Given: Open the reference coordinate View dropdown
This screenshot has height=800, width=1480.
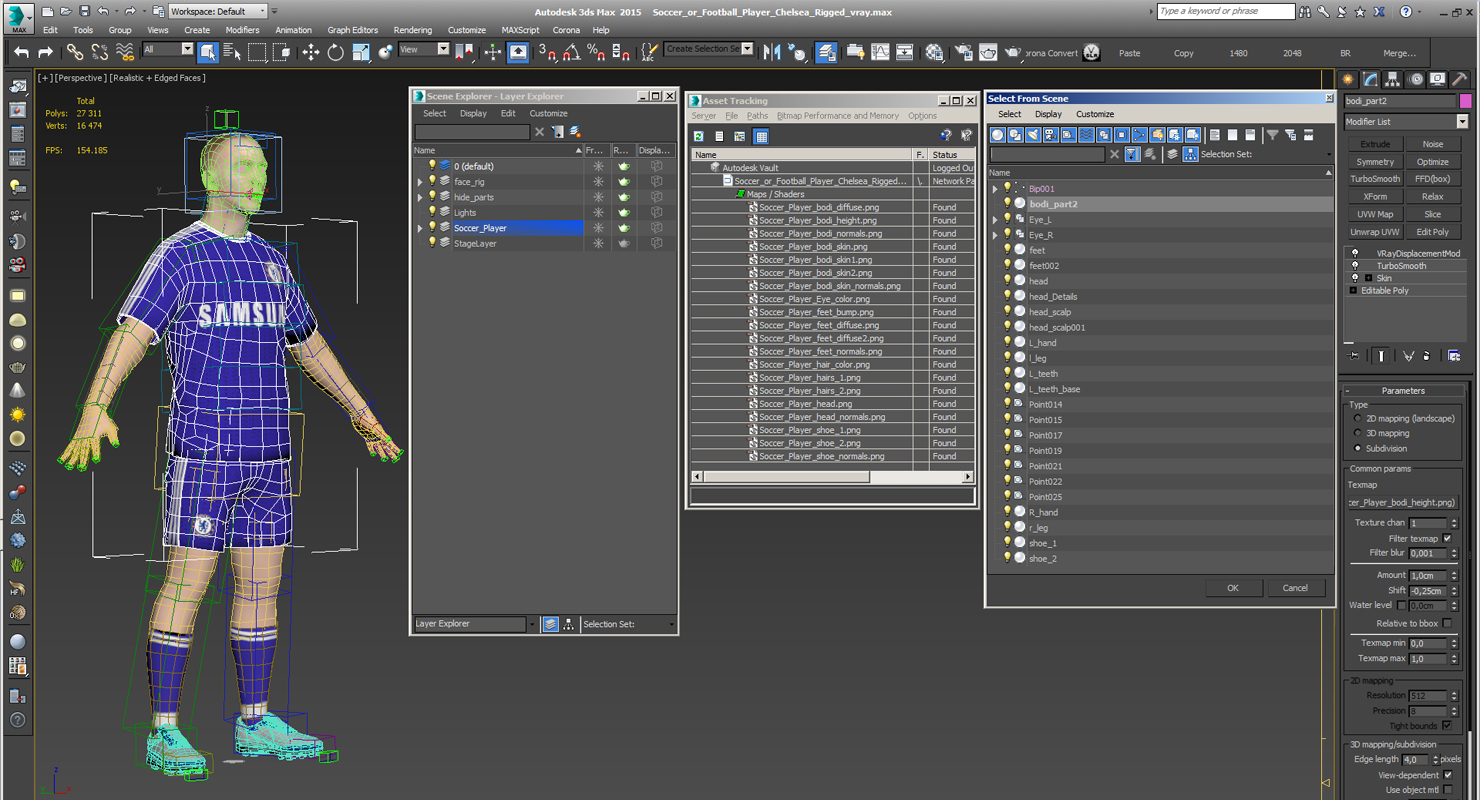Looking at the screenshot, I should point(424,49).
